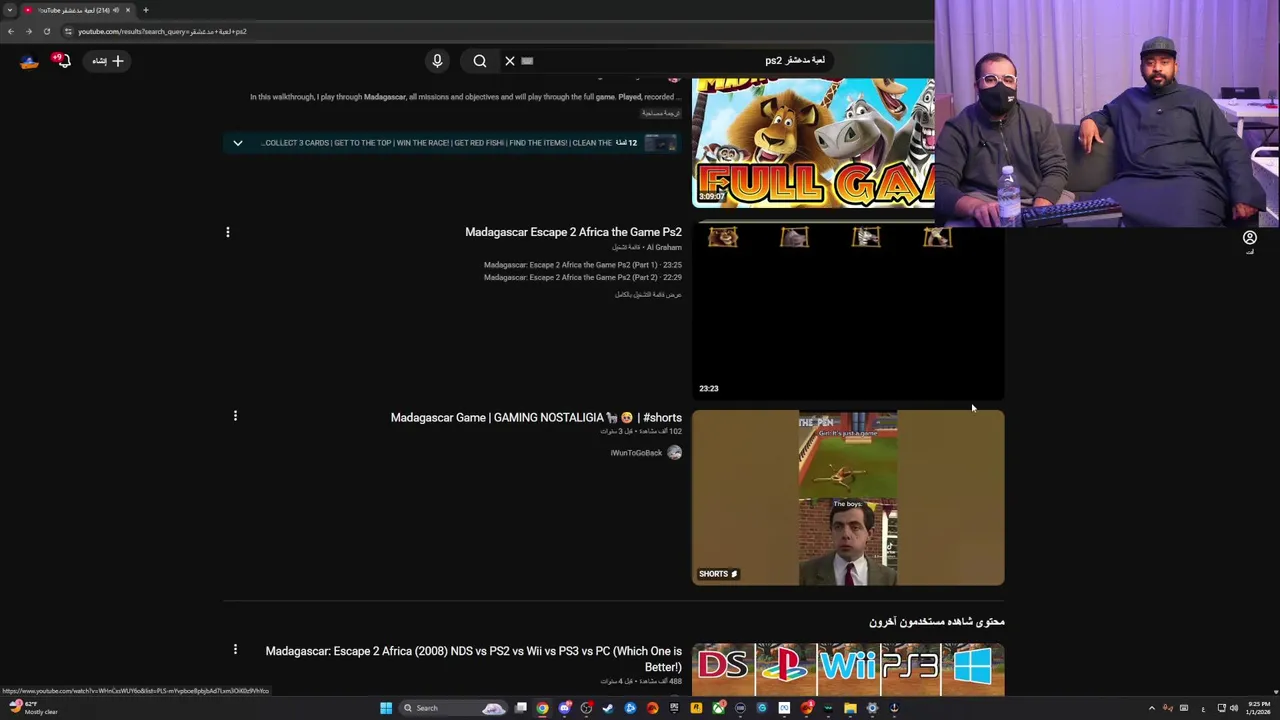This screenshot has height=720, width=1280.
Task: Open more options for Escape 2 Africa playlist
Action: (228, 232)
